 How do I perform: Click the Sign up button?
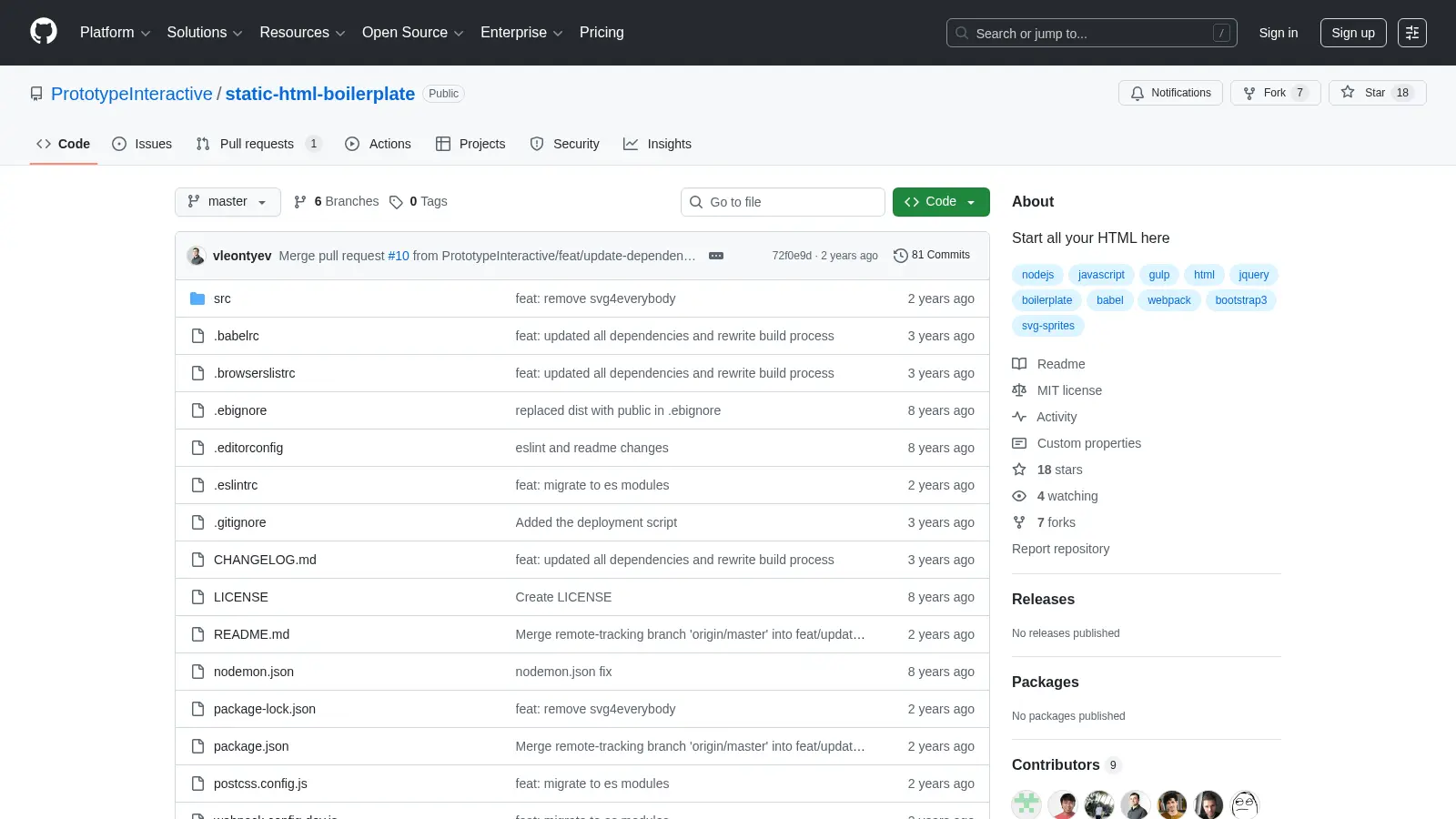point(1353,33)
